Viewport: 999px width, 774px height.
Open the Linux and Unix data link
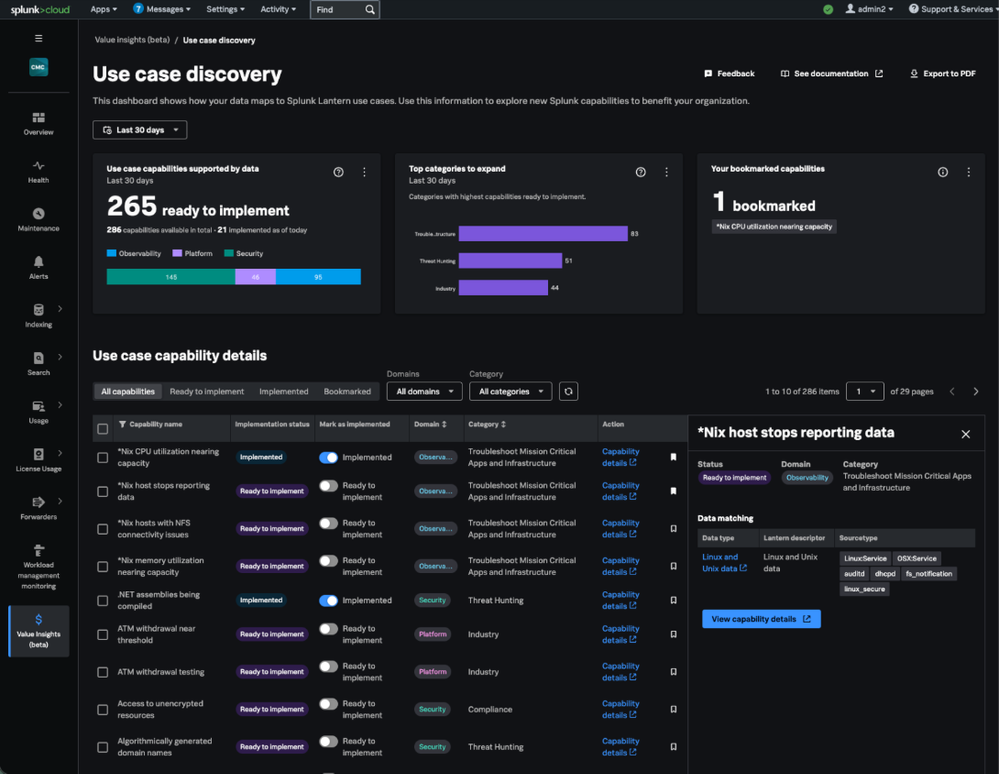(x=724, y=563)
